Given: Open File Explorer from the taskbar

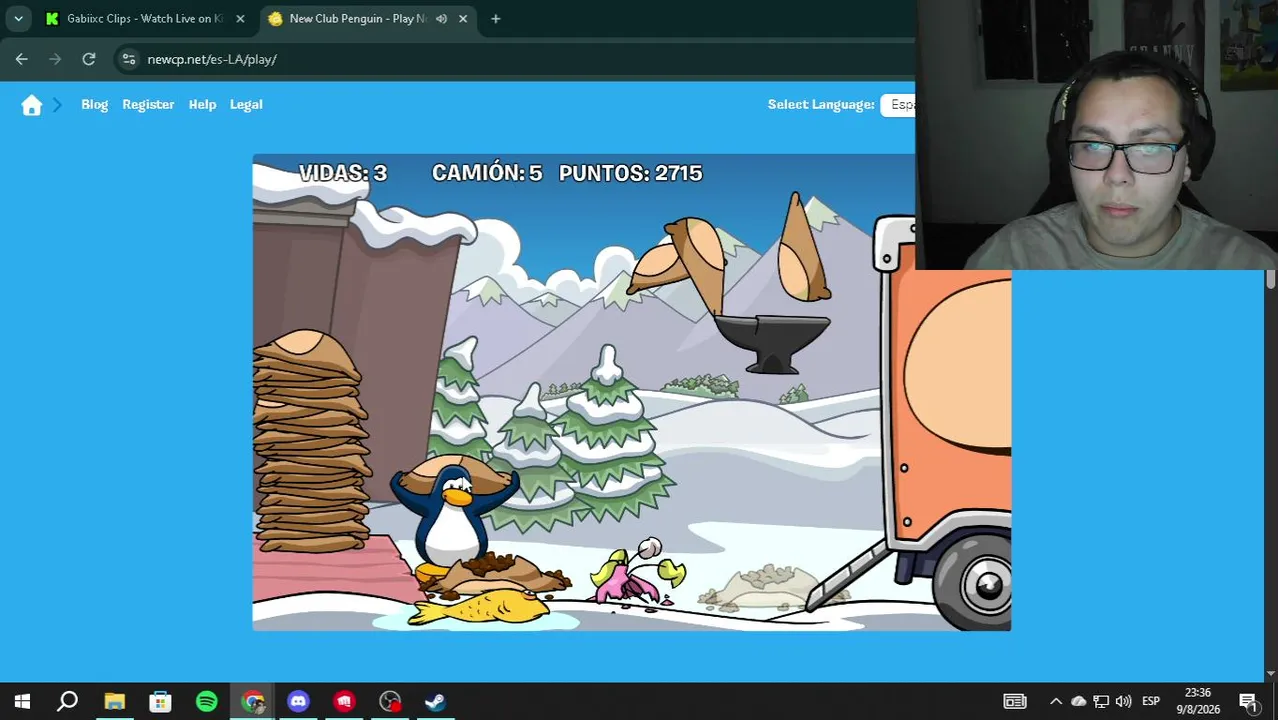Looking at the screenshot, I should pos(114,701).
